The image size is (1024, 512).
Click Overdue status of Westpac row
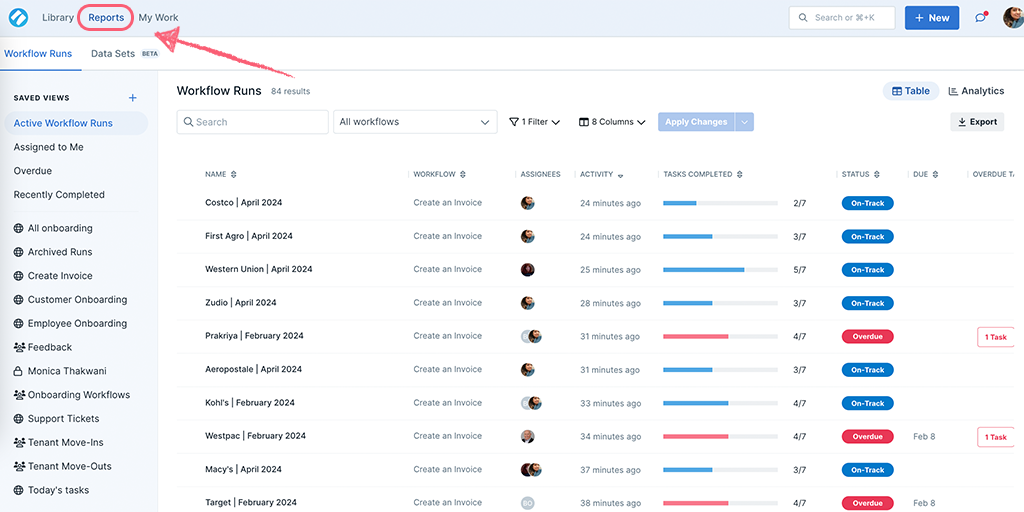point(867,436)
